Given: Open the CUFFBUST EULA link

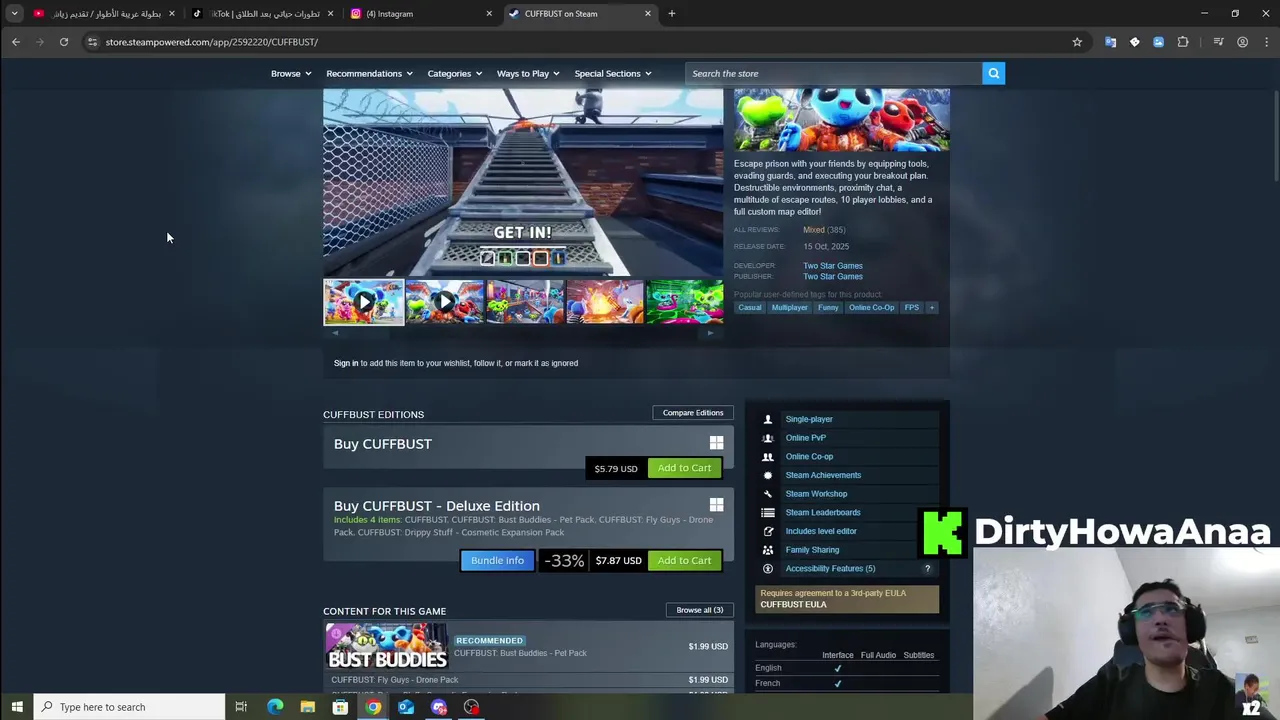Looking at the screenshot, I should [793, 605].
